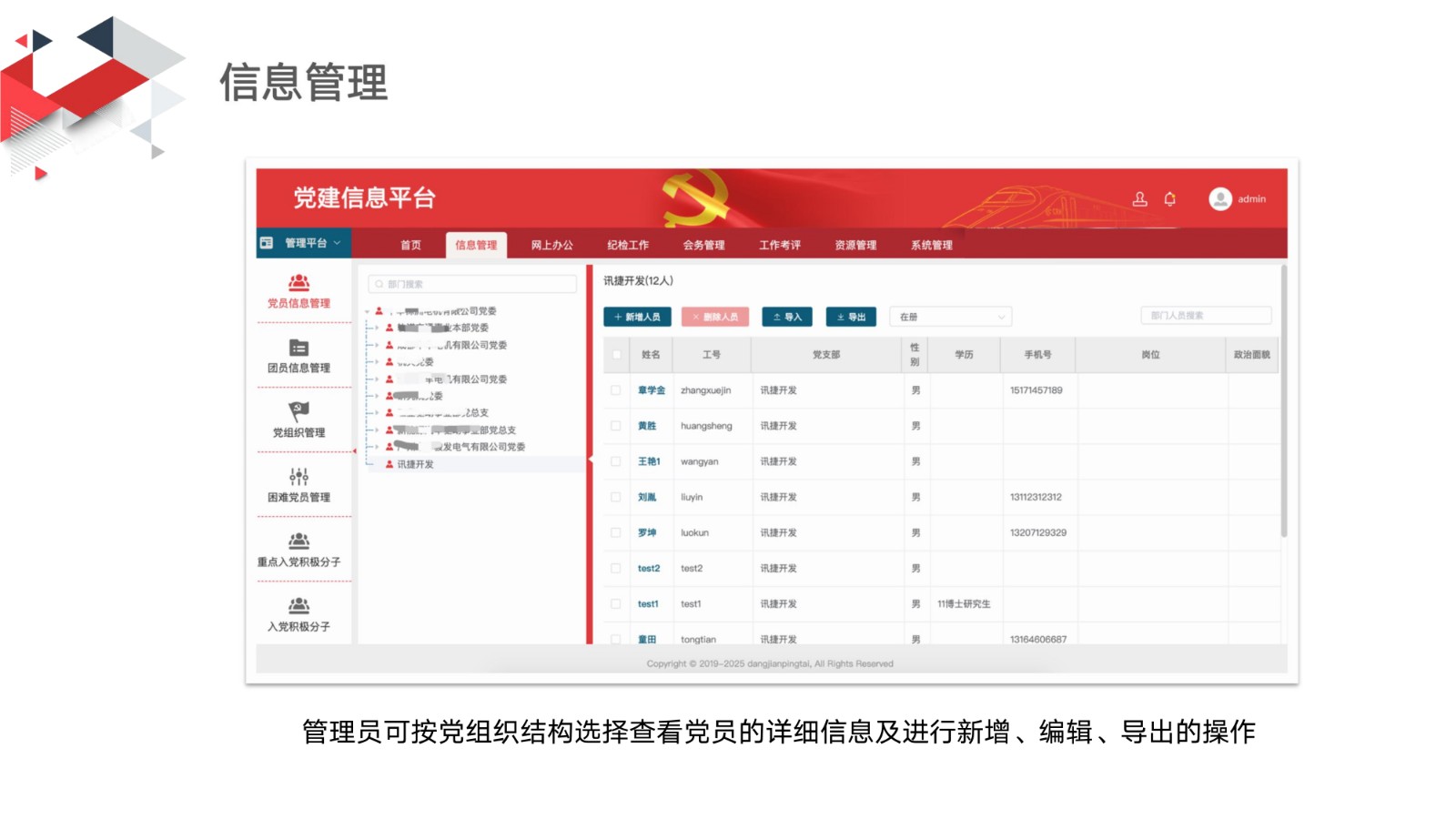Collapse sidebar with small red arrow handle
Viewport: 1456px width, 819px height.
tap(354, 451)
